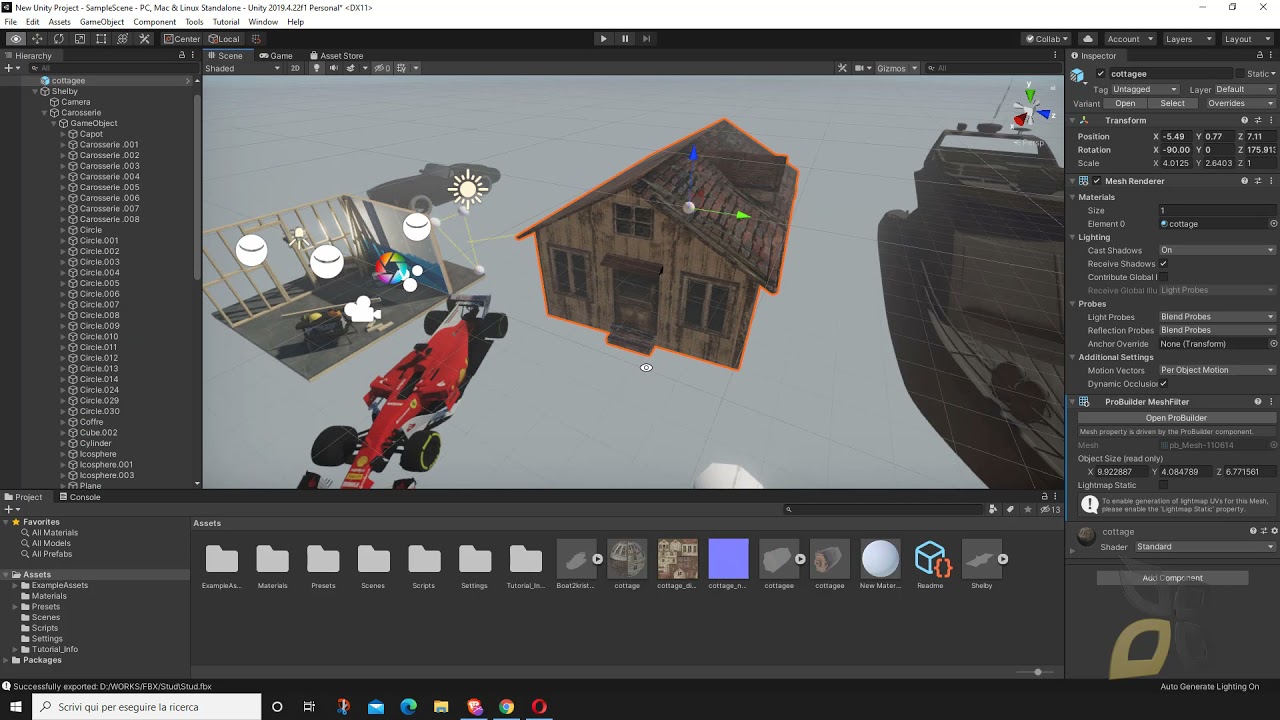Open the Account dropdown

[x=1129, y=39]
